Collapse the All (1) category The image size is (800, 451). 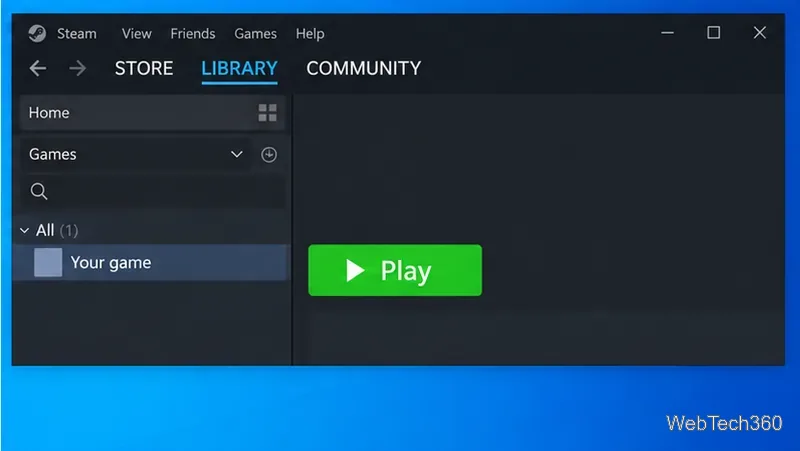coord(24,231)
